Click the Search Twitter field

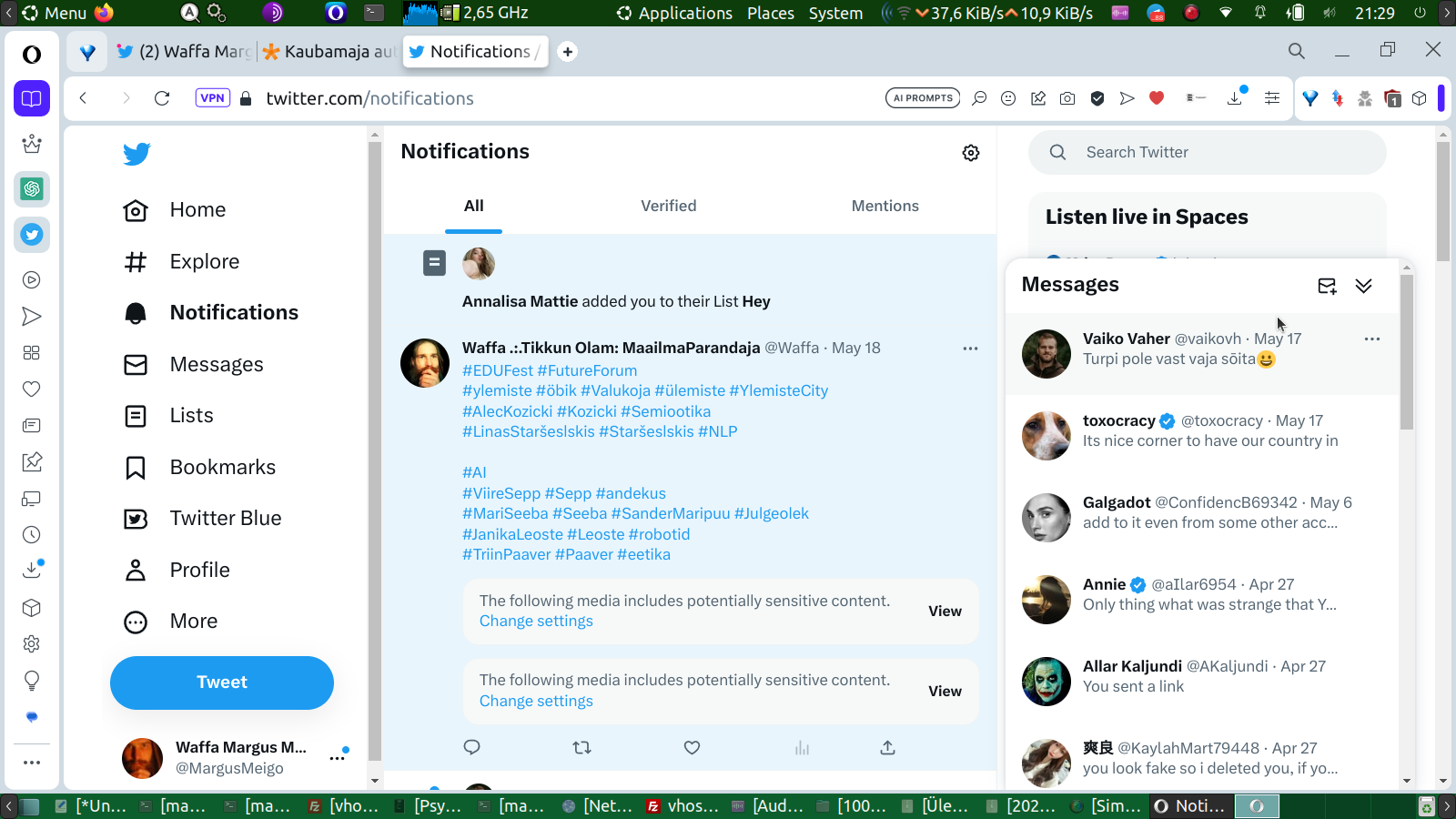[x=1208, y=152]
